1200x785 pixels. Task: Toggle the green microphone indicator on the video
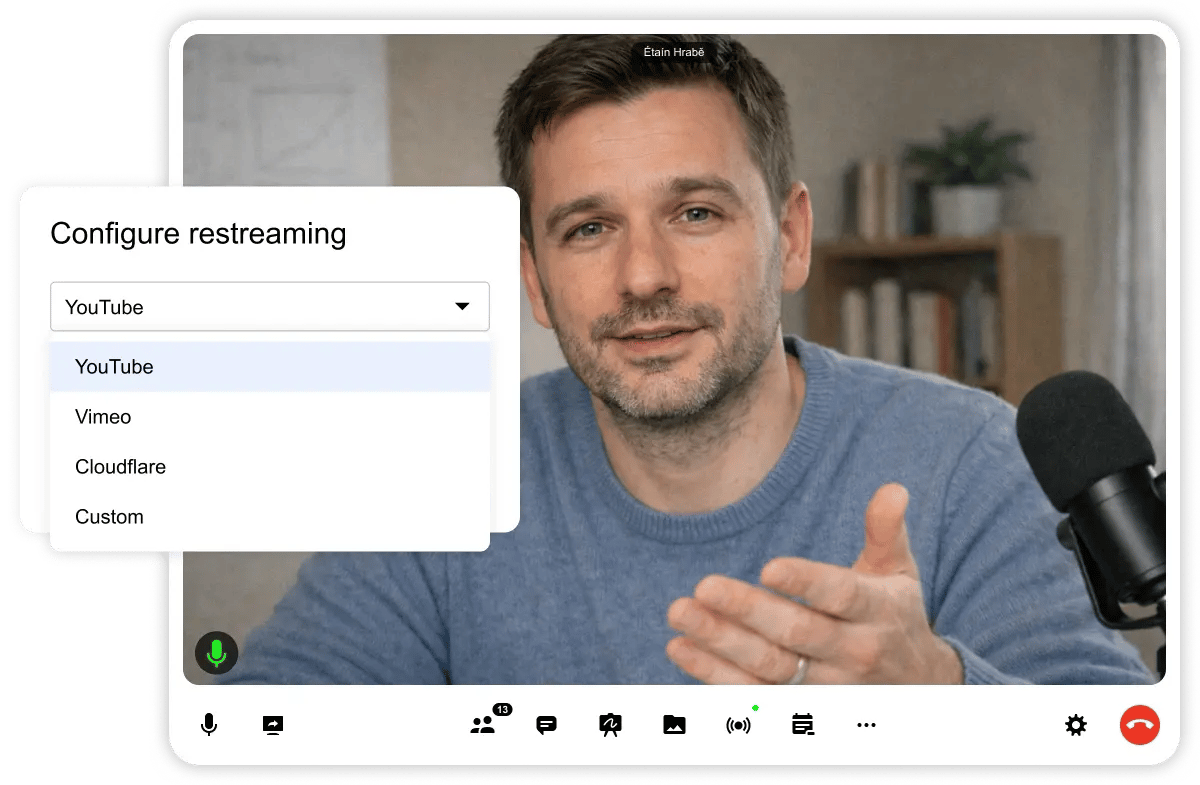[216, 653]
